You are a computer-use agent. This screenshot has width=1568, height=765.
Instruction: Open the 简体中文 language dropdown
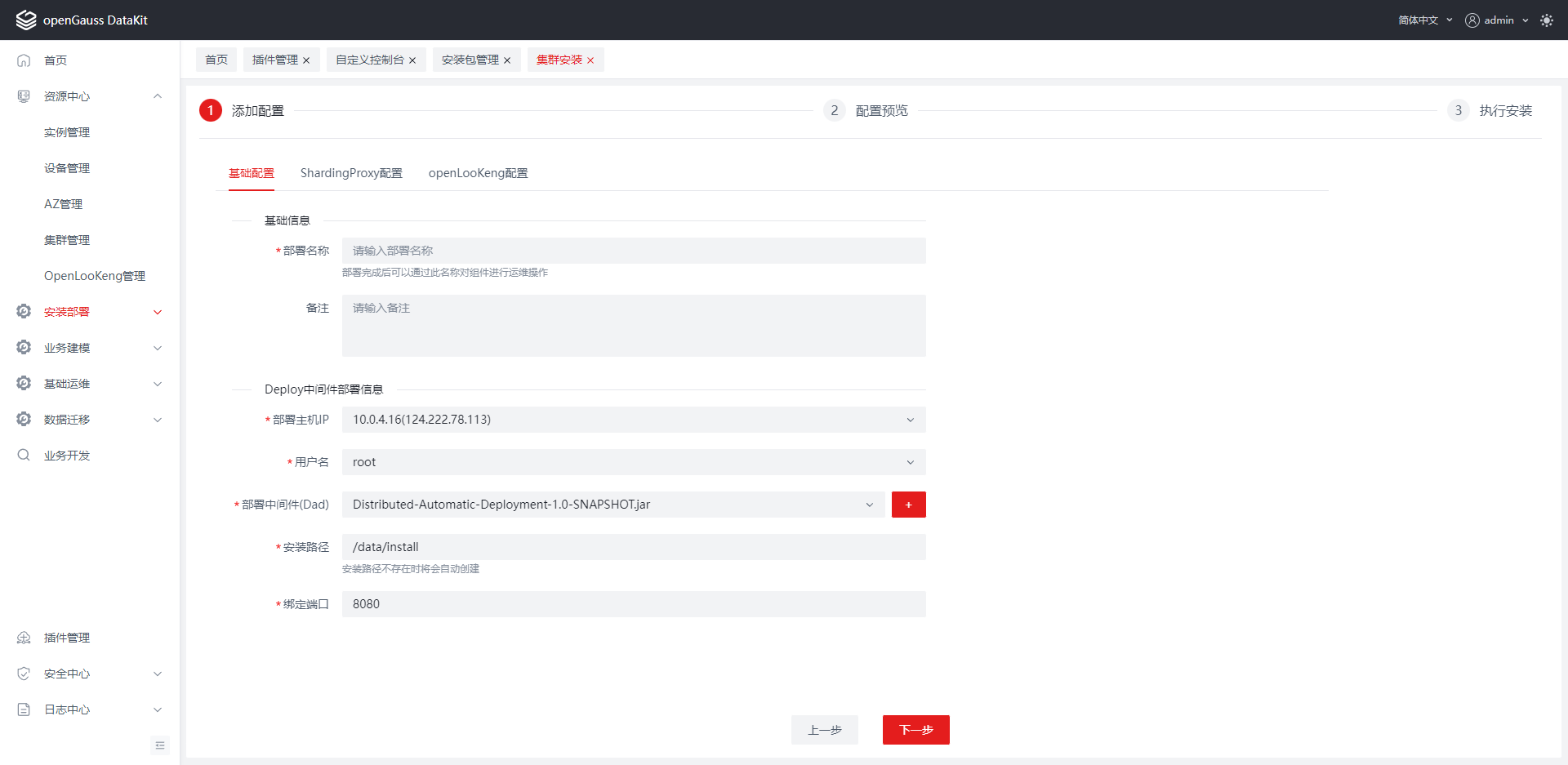1421,20
